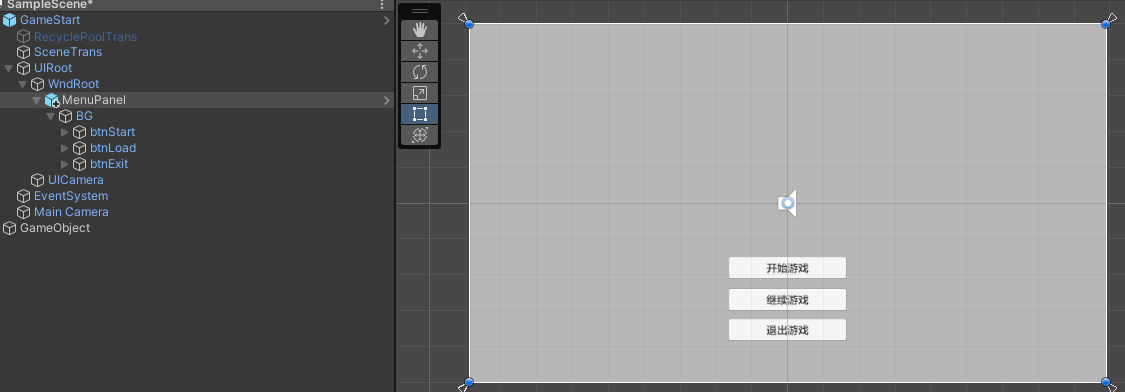Screen dimensions: 1125x392
Task: Select the Scale tool
Action: [x=420, y=93]
